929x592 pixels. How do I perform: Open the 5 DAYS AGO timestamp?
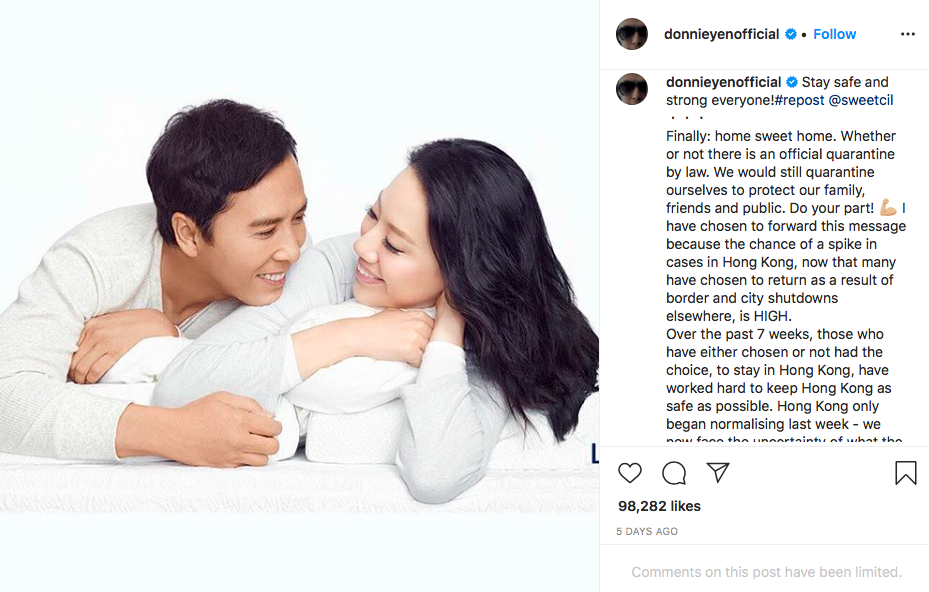pos(647,532)
